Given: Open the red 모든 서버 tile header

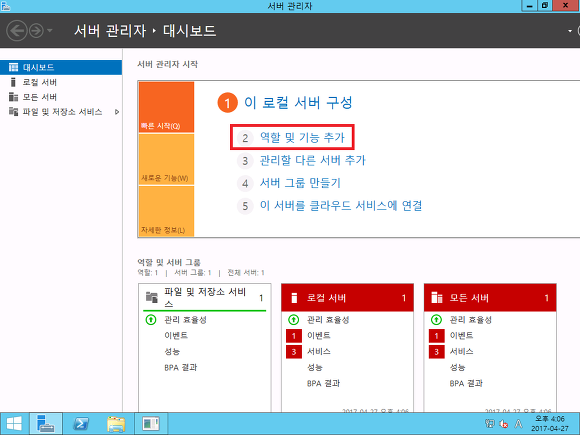Looking at the screenshot, I should click(x=490, y=298).
